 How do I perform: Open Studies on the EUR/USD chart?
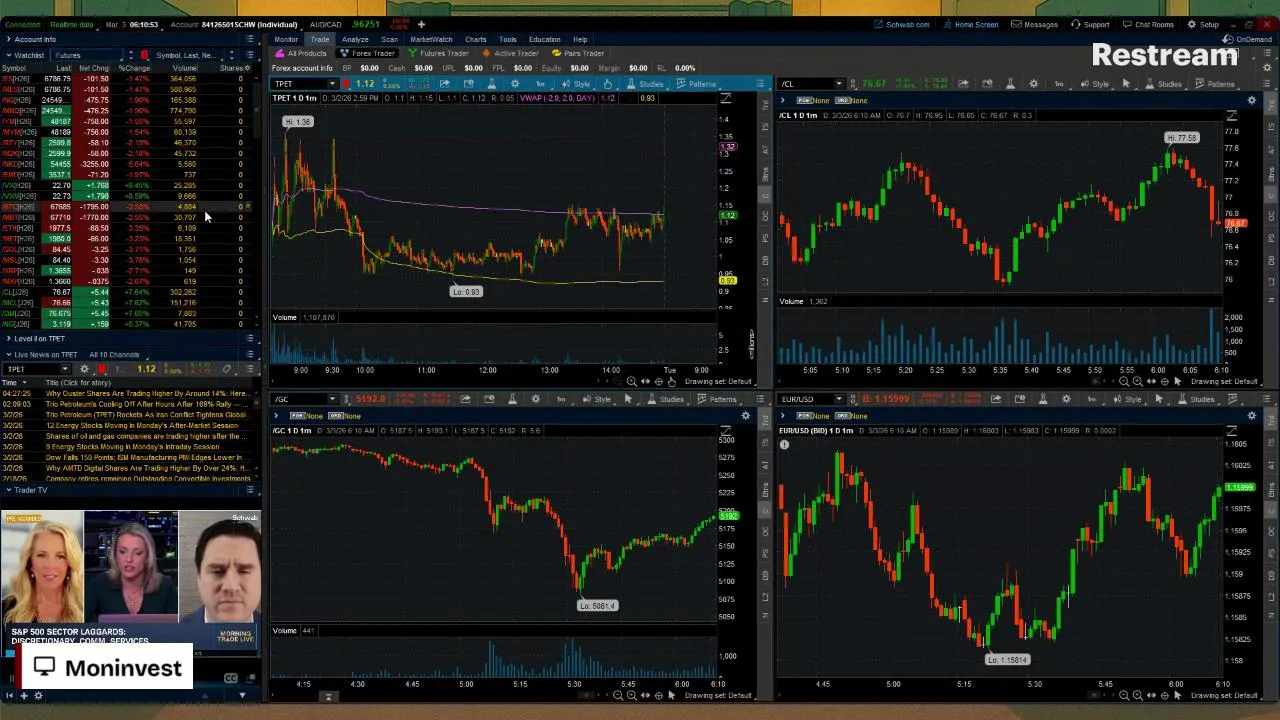click(x=1196, y=399)
